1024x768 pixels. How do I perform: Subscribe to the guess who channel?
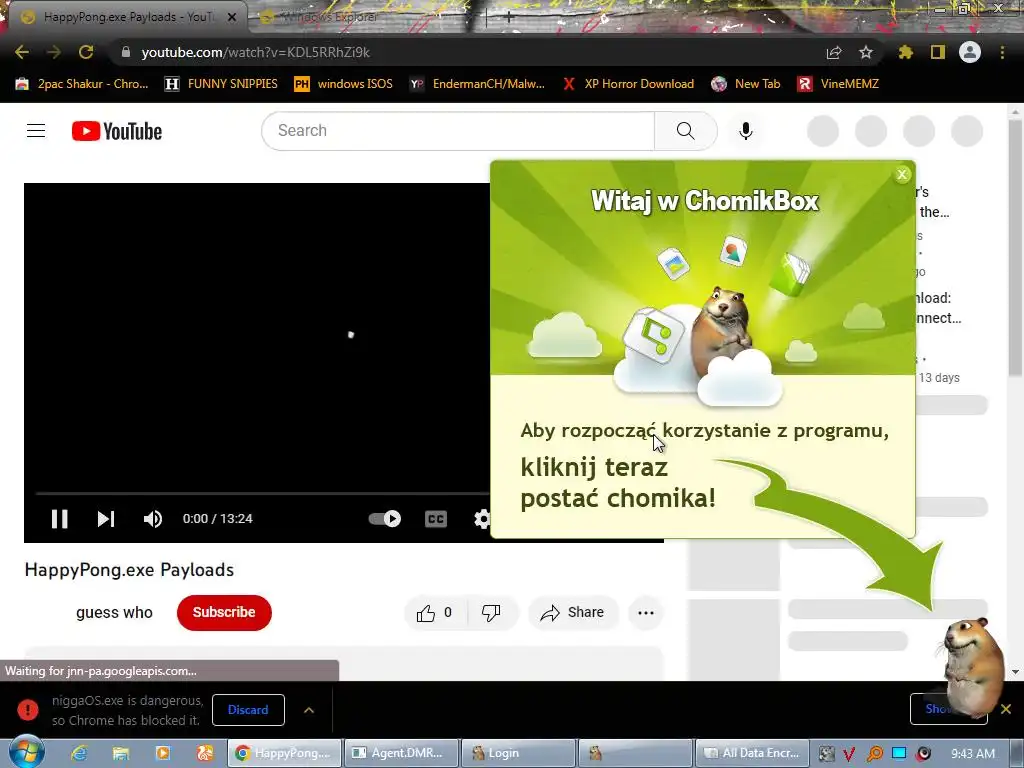pos(224,613)
